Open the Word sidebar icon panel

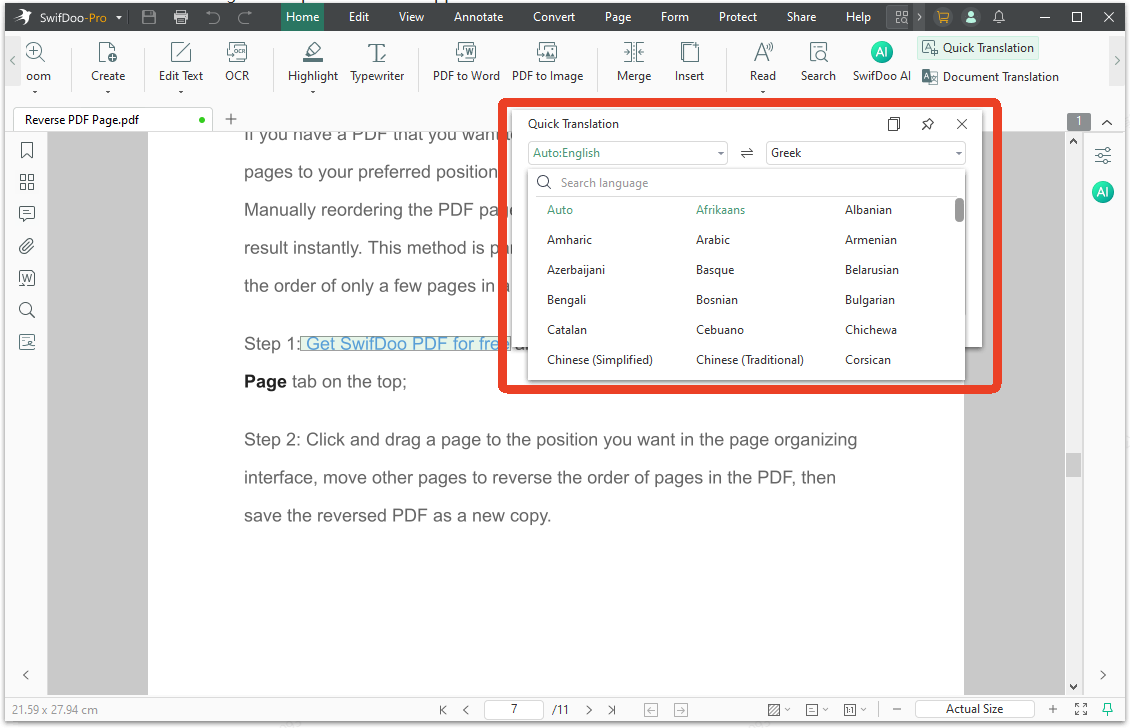[27, 278]
